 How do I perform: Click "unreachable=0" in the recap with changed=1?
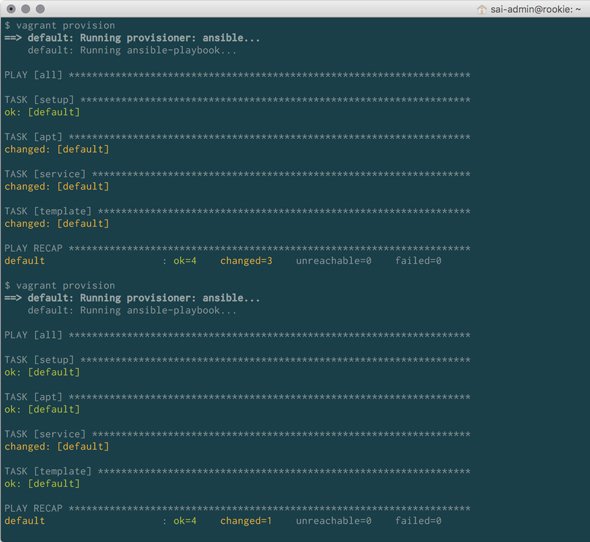(334, 521)
